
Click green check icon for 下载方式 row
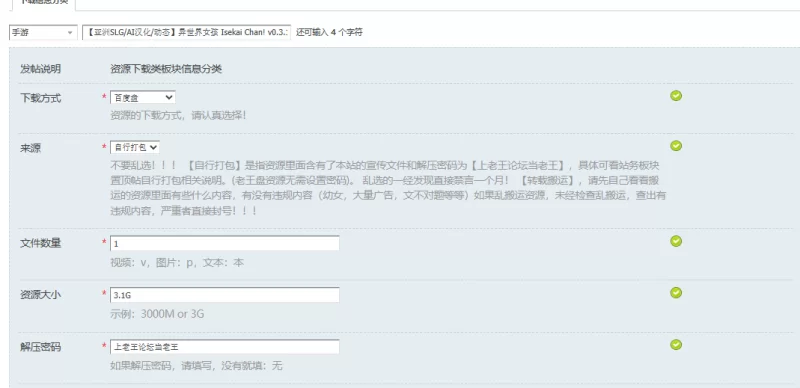(676, 95)
